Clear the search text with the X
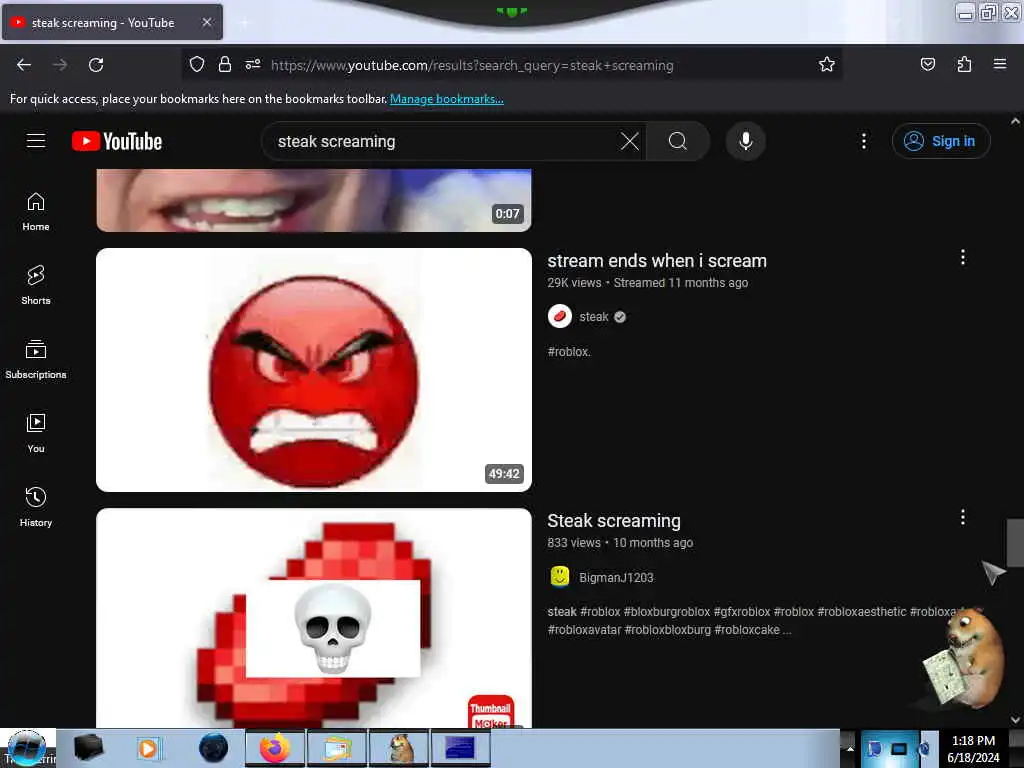The height and width of the screenshot is (768, 1024). pos(630,141)
